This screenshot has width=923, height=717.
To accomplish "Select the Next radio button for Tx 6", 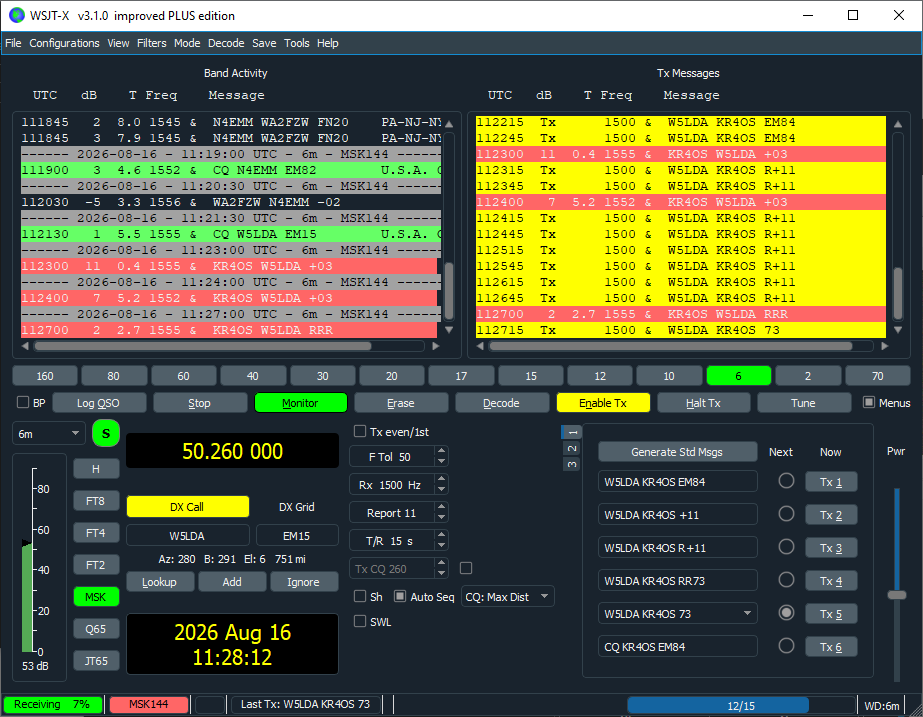I will [x=786, y=646].
